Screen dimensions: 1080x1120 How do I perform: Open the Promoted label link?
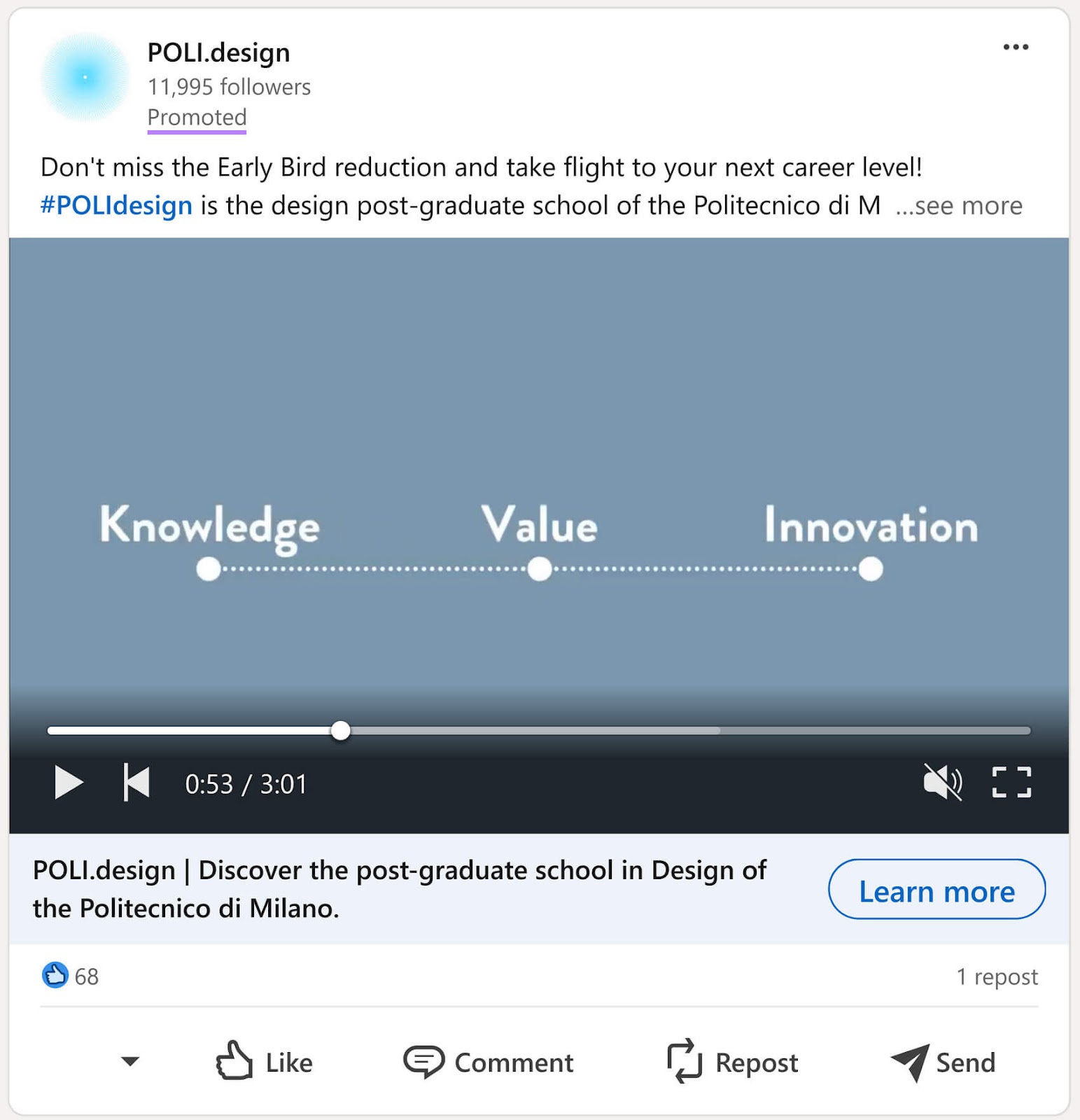pyautogui.click(x=197, y=117)
